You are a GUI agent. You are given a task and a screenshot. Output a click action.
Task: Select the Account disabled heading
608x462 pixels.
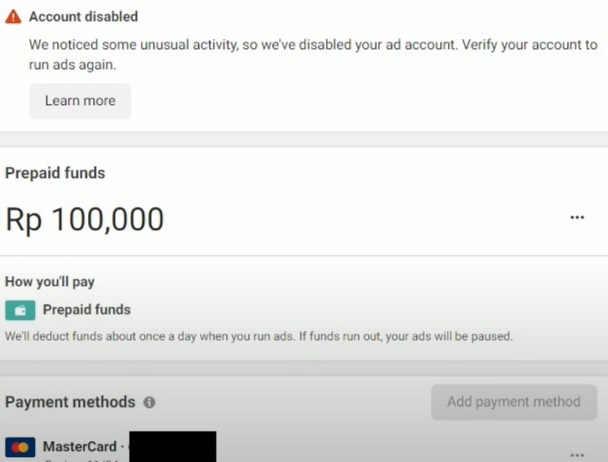tap(83, 17)
